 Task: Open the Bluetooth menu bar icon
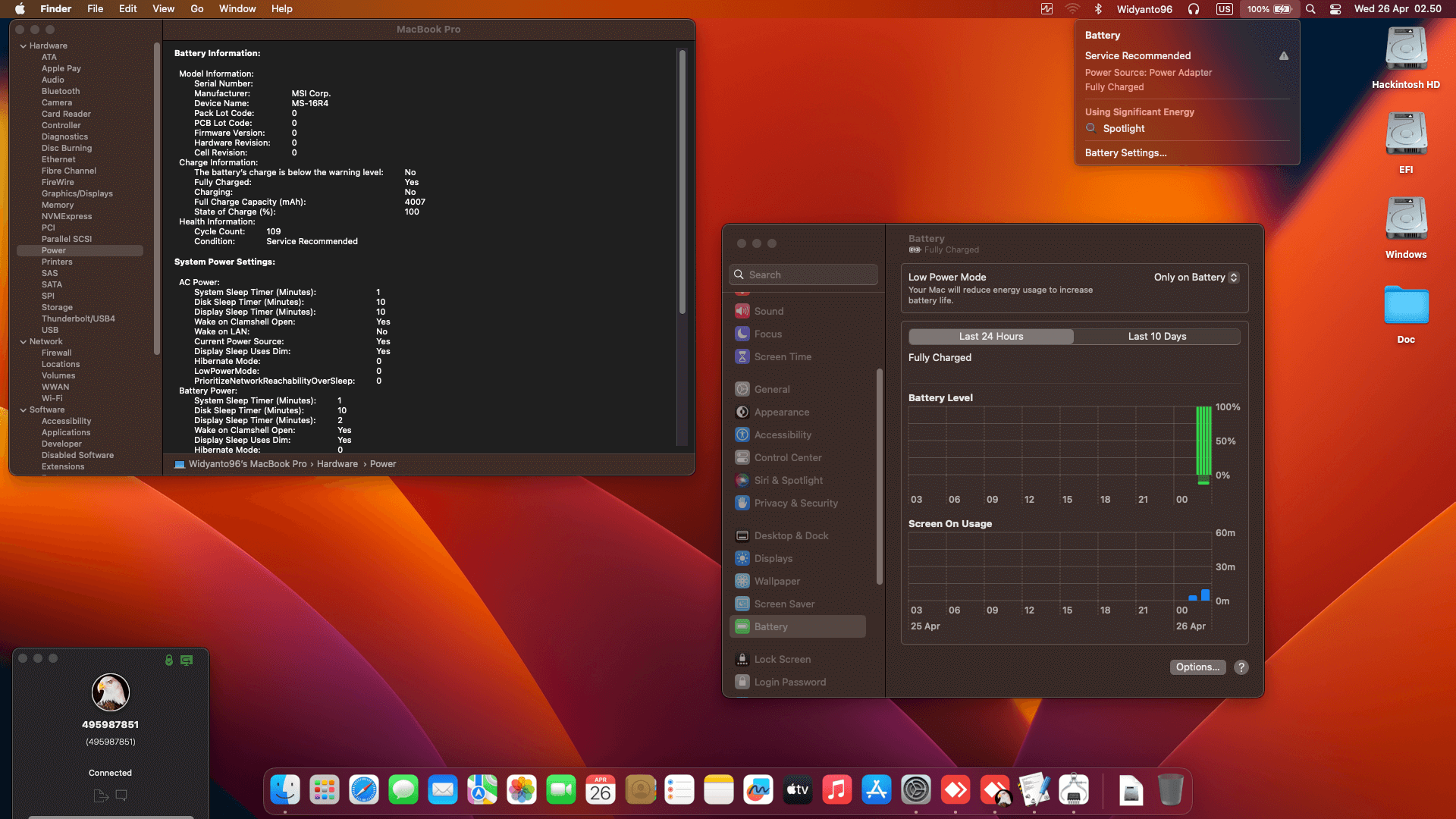[x=1098, y=9]
